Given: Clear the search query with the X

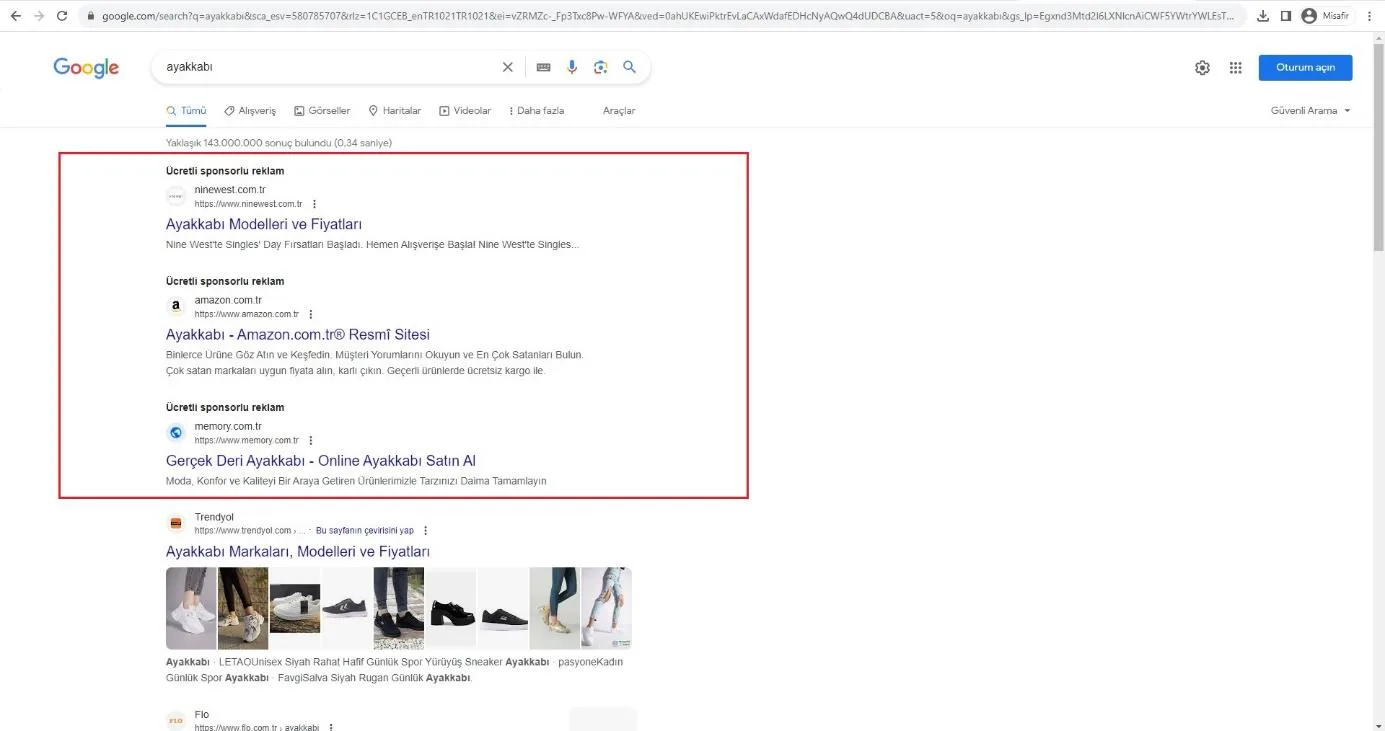Looking at the screenshot, I should coord(507,67).
